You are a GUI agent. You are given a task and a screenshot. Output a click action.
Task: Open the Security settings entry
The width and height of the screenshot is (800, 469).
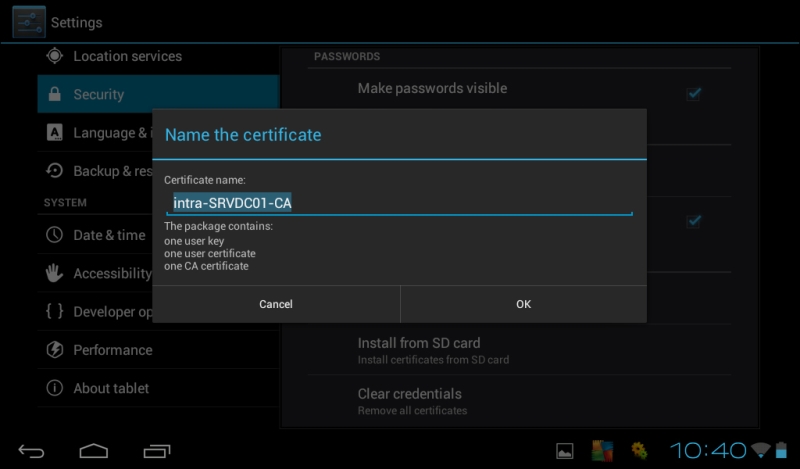coord(158,94)
